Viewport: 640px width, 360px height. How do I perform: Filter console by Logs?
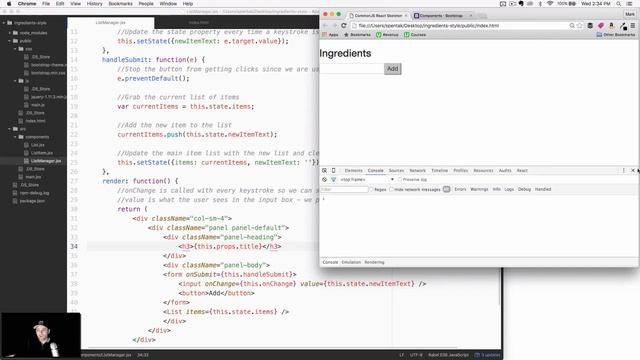[509, 189]
